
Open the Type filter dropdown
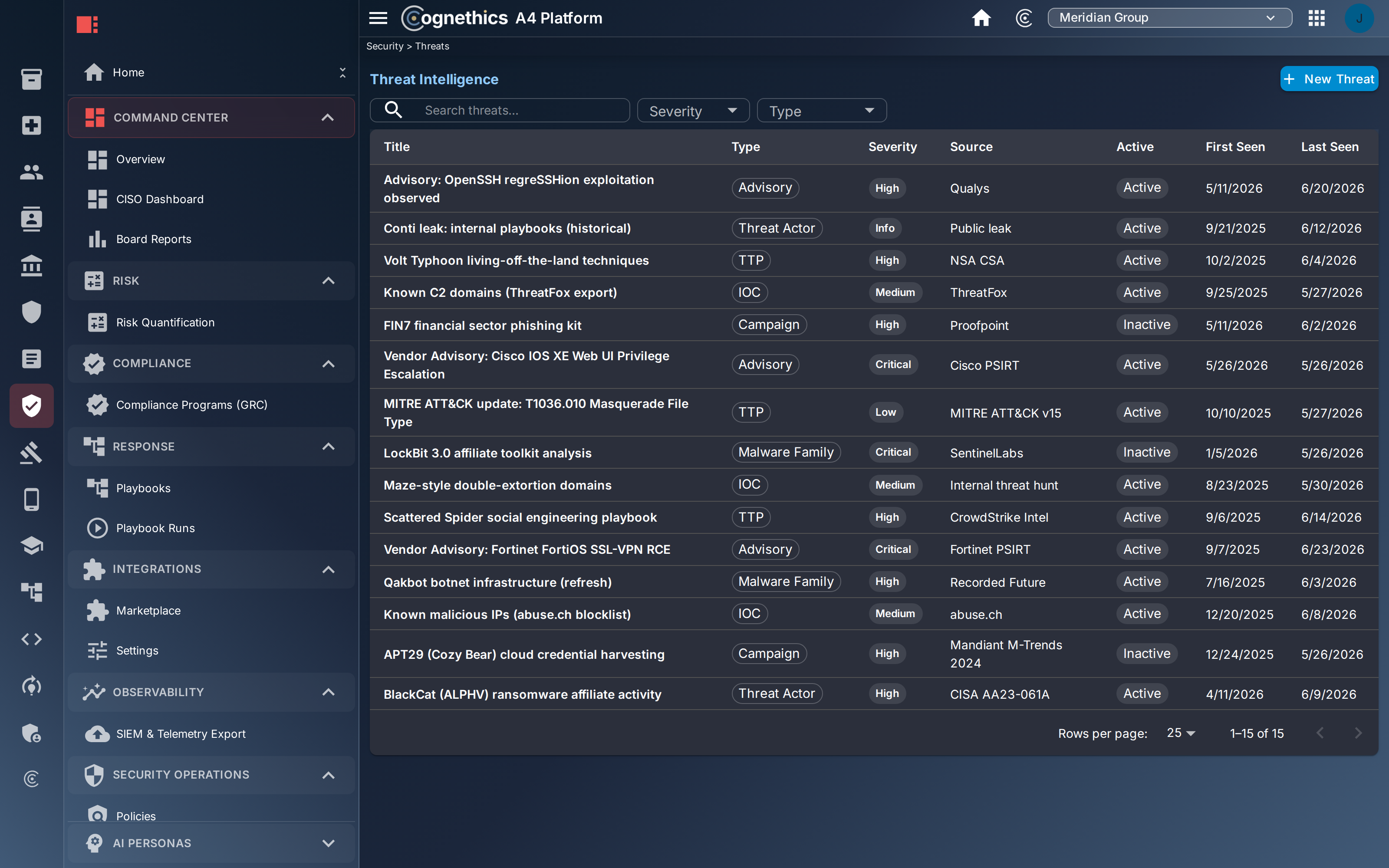[x=821, y=110]
